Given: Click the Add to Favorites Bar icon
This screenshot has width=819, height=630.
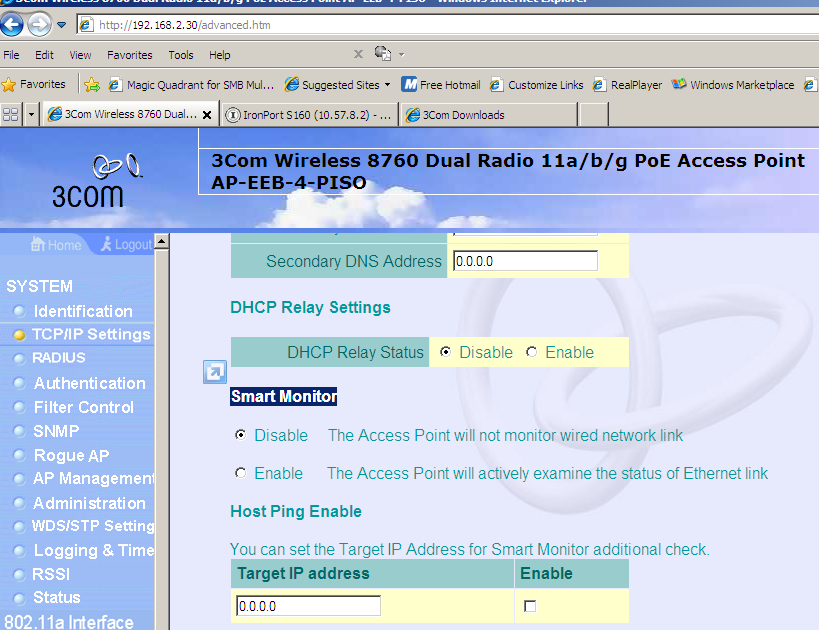Looking at the screenshot, I should pyautogui.click(x=92, y=84).
